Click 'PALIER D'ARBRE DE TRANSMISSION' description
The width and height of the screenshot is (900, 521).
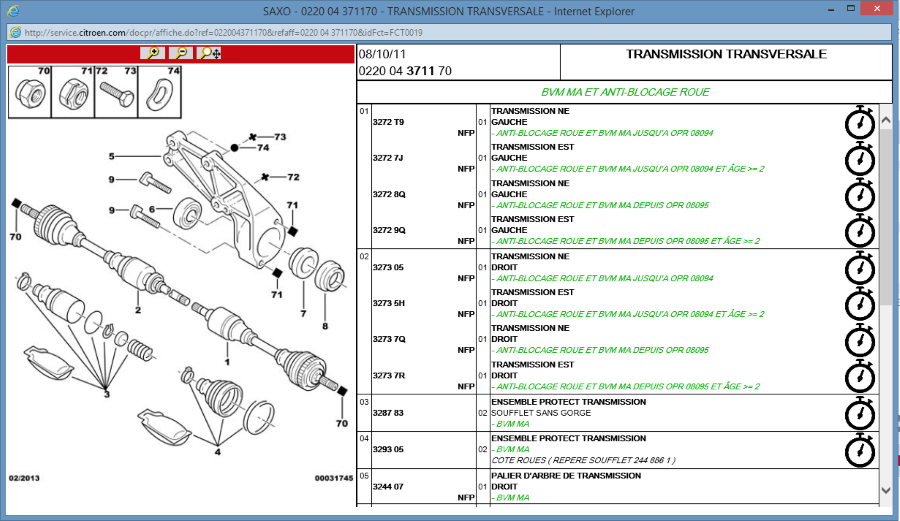(566, 476)
